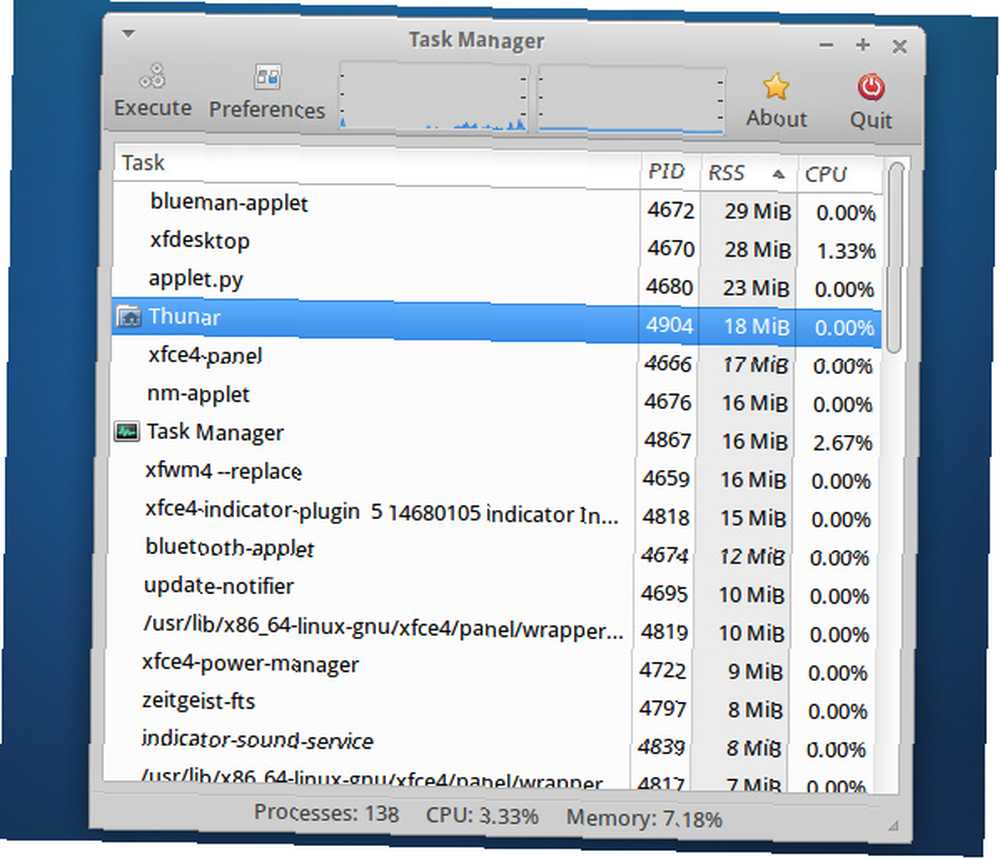The image size is (1000, 859).
Task: Minimize the Task Manager window
Action: [827, 45]
